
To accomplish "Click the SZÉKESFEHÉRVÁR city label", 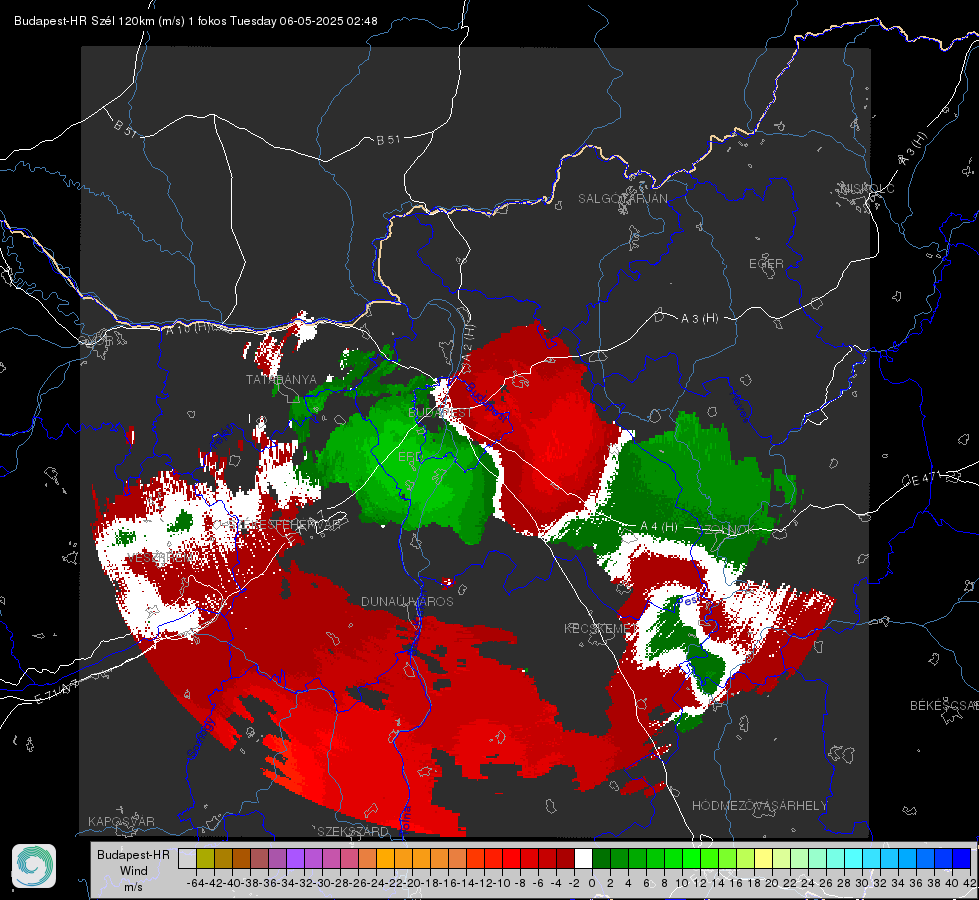I will click(x=284, y=525).
